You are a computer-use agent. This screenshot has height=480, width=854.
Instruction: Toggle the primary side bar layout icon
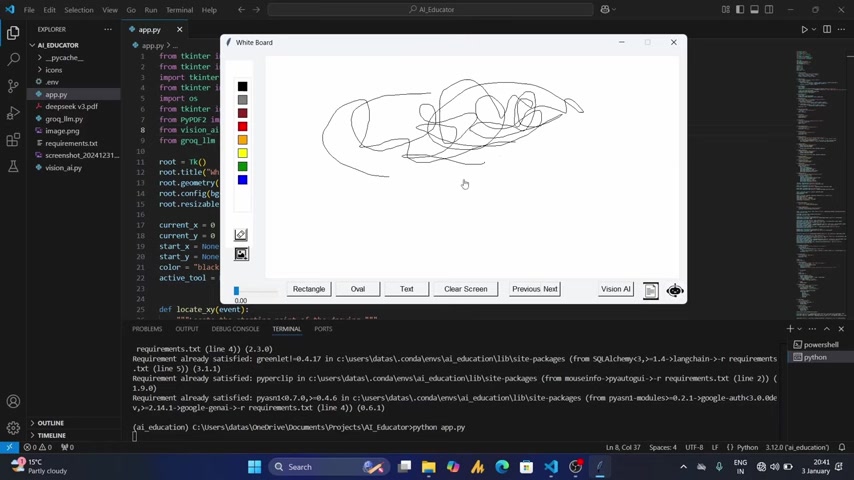click(740, 9)
